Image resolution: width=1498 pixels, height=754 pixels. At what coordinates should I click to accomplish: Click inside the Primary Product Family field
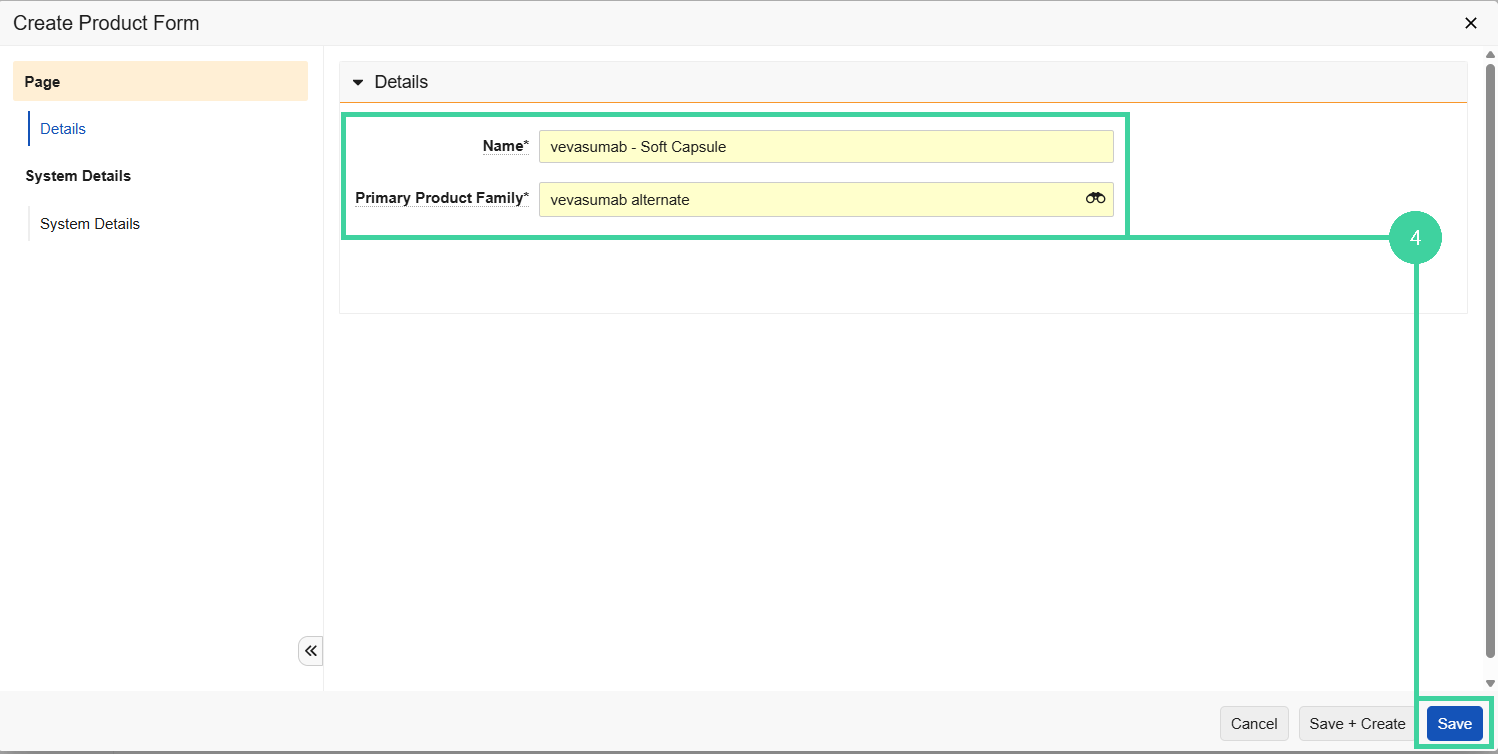pos(800,199)
